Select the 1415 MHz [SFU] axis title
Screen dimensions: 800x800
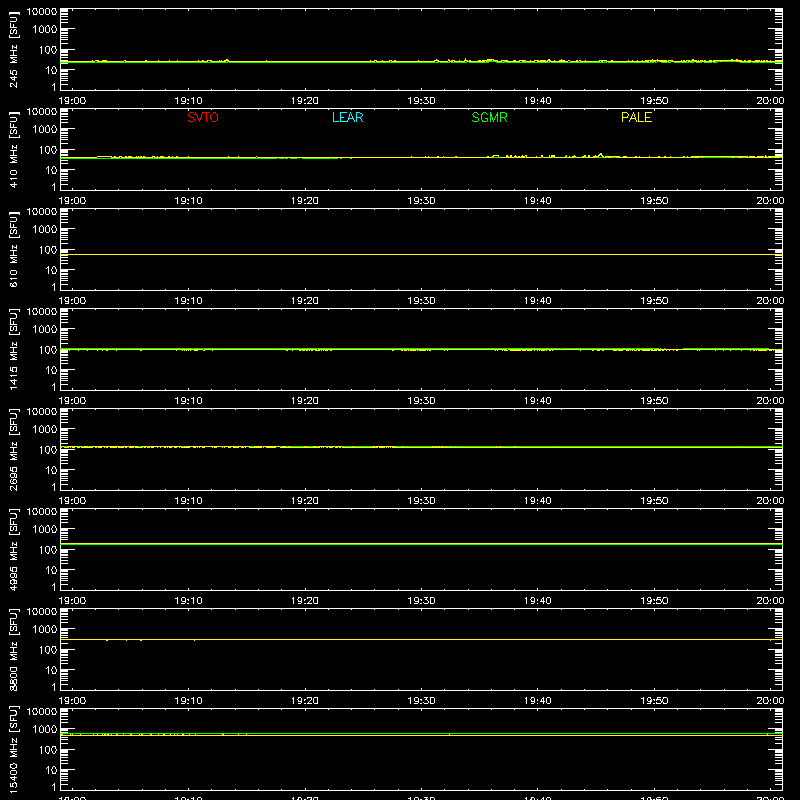(x=13, y=349)
